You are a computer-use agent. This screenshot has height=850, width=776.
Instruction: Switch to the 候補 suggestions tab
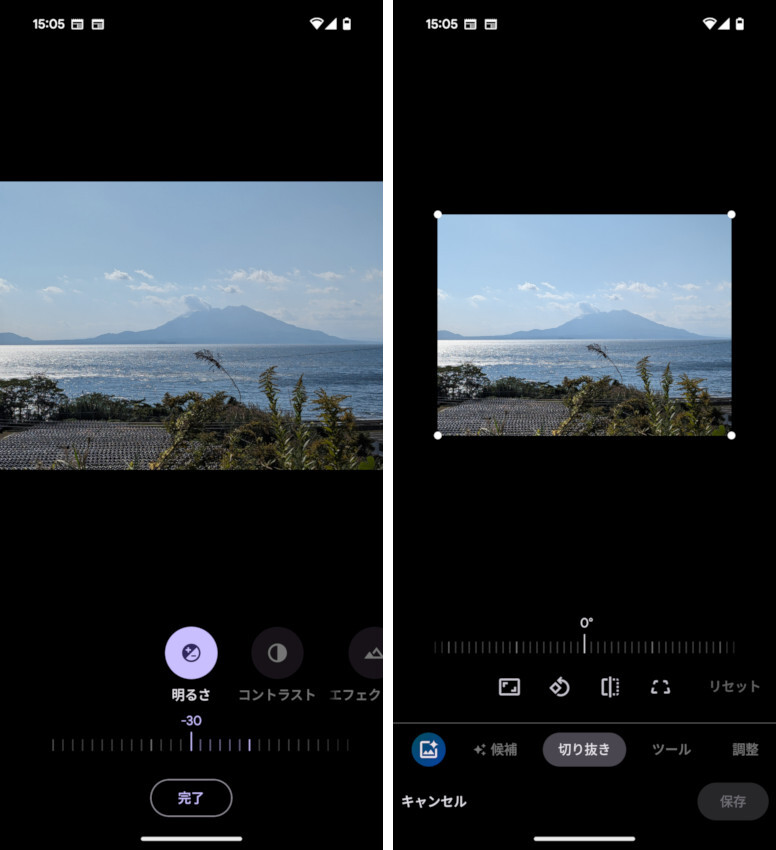496,749
